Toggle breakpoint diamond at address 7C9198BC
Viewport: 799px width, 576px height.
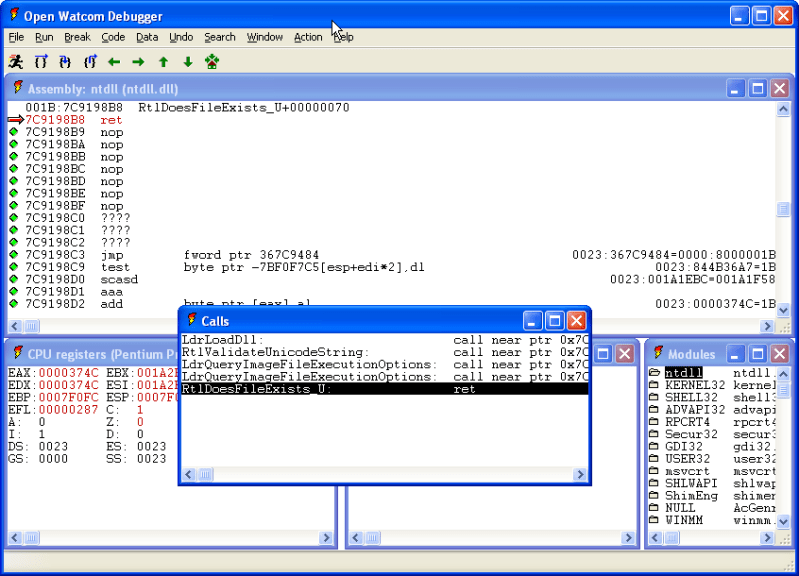coord(14,169)
